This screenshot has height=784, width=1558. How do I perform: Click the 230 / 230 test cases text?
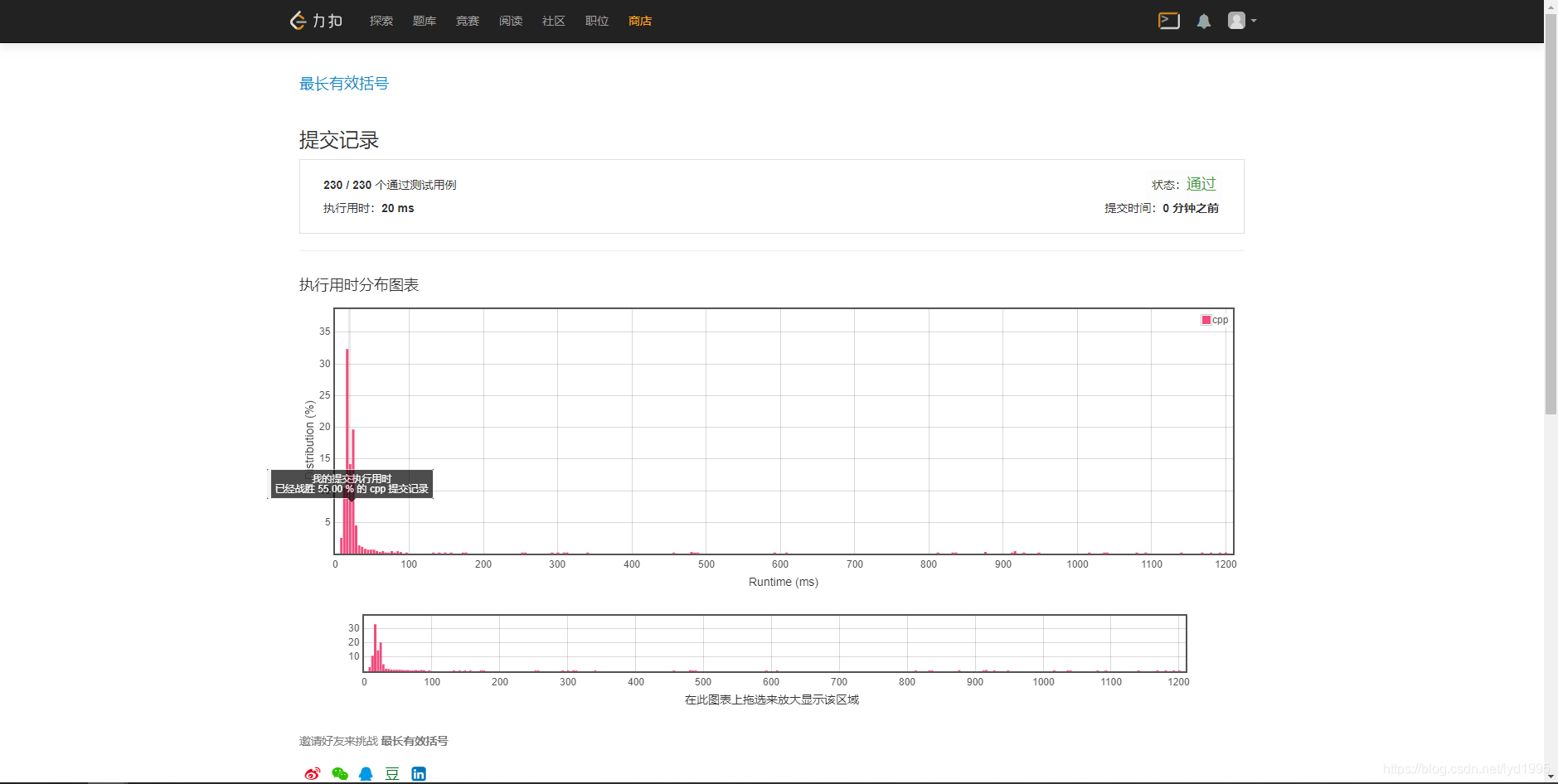tap(390, 185)
